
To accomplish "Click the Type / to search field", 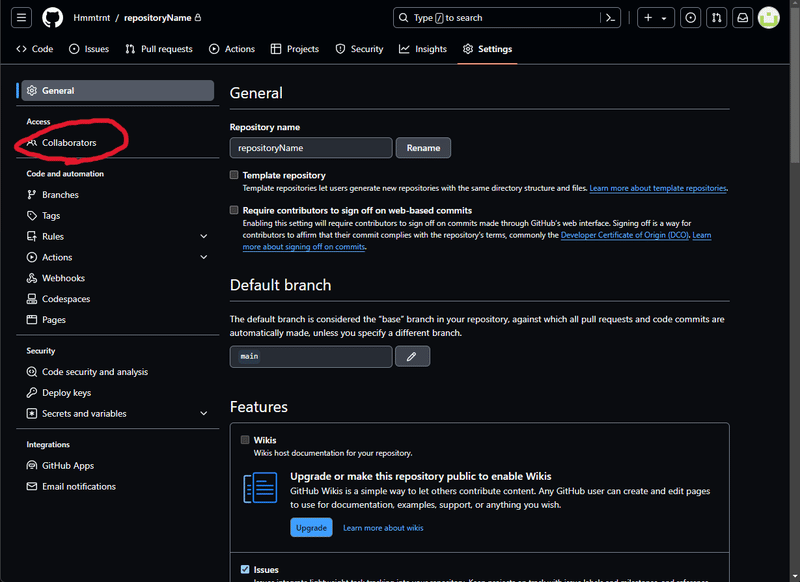I will coord(497,18).
